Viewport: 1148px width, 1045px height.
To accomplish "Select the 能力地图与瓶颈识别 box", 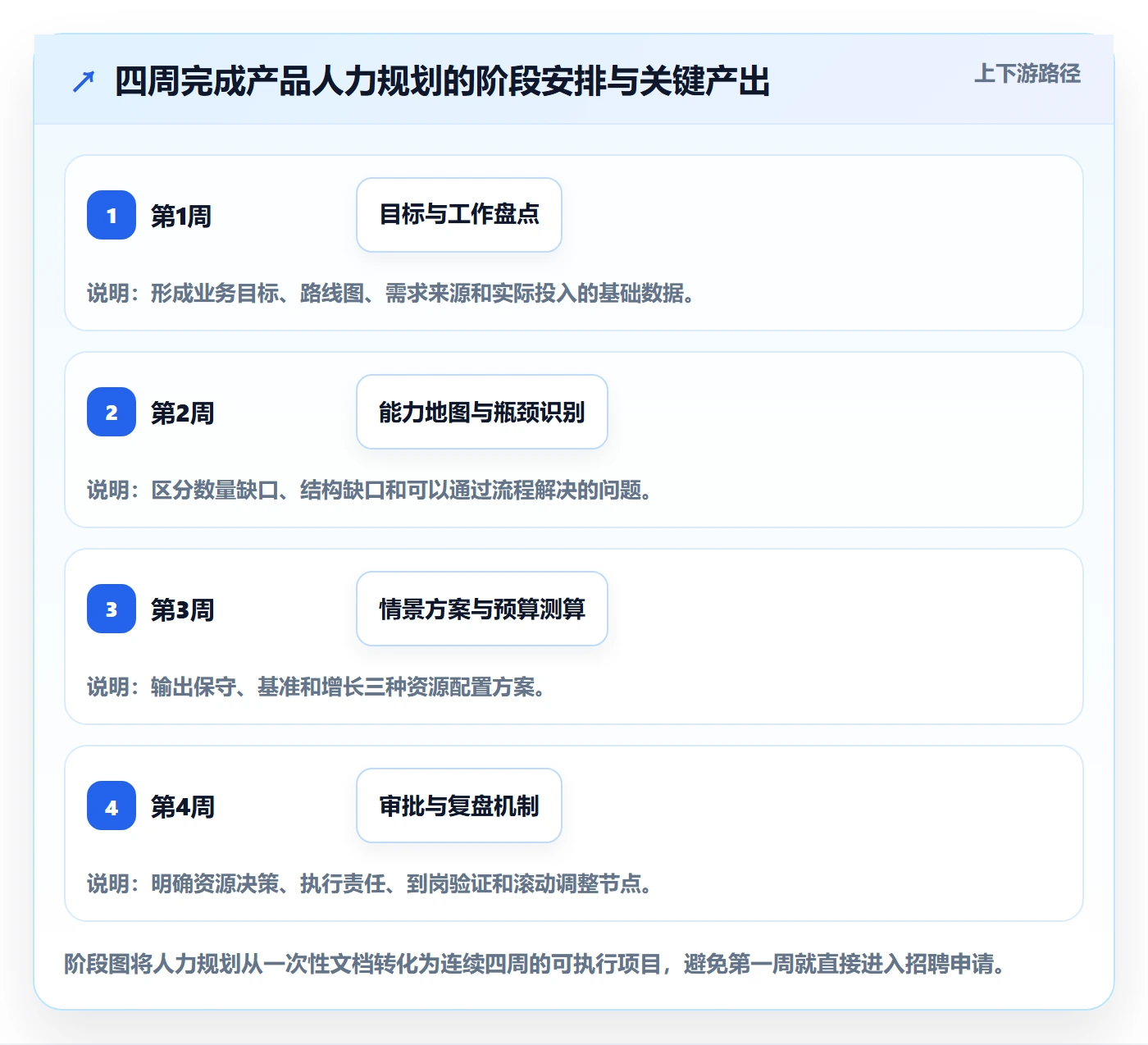I will (482, 412).
